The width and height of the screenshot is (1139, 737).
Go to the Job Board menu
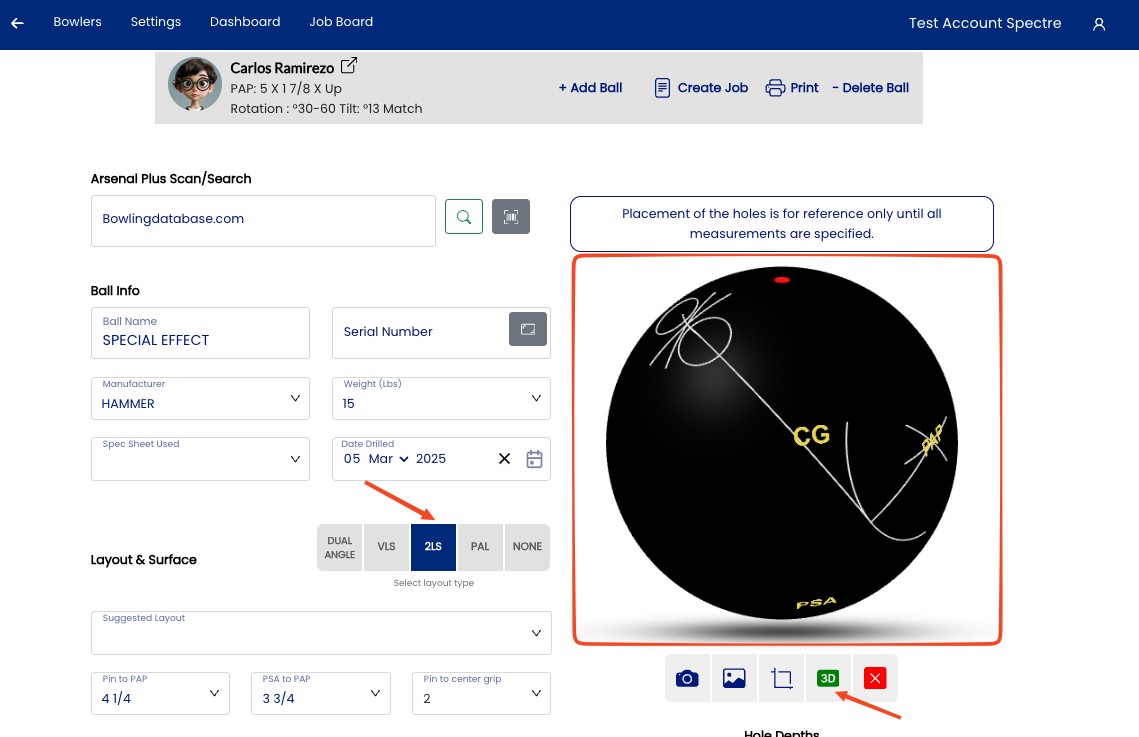coord(341,21)
